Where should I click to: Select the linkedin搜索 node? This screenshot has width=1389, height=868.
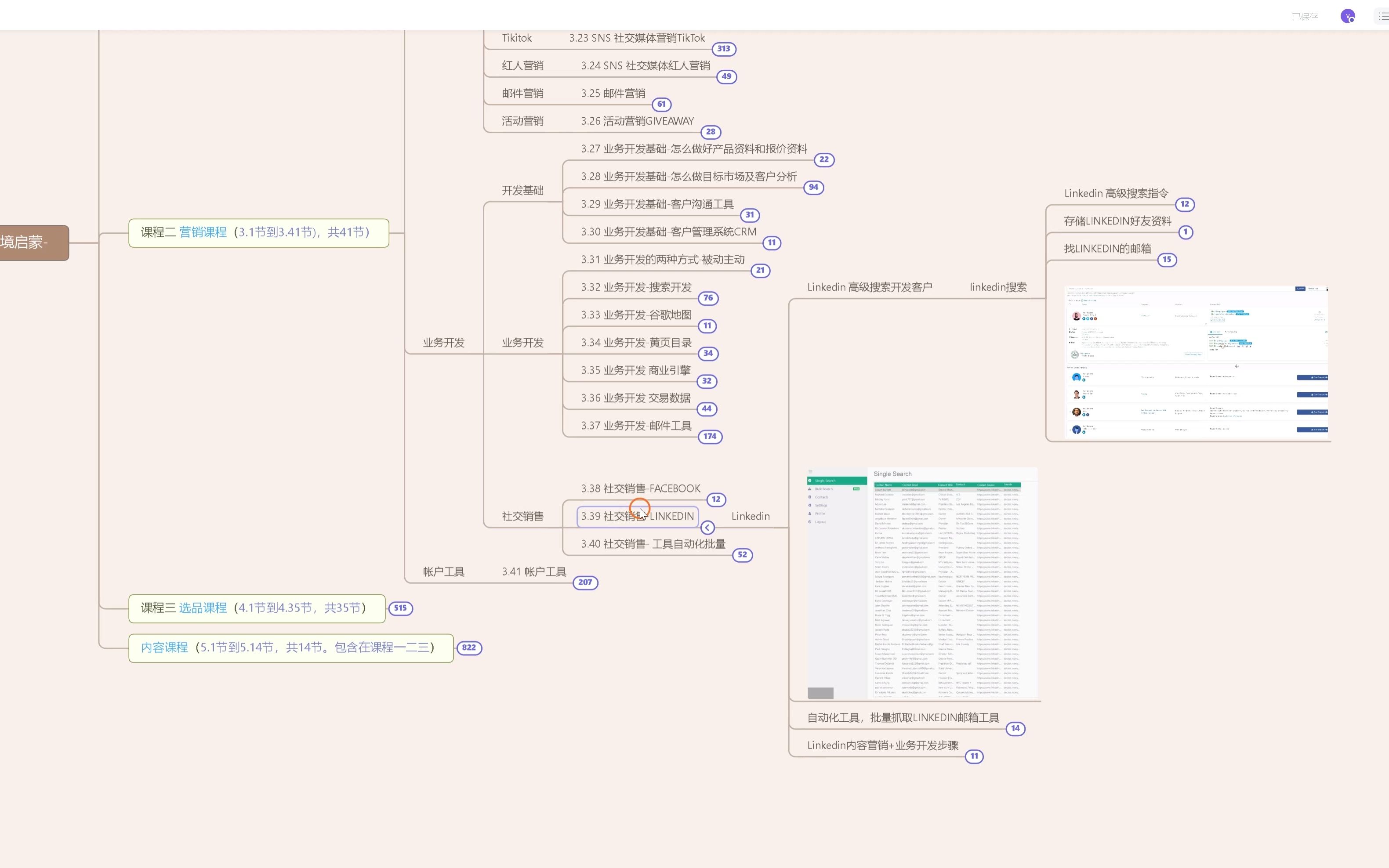[x=998, y=287]
